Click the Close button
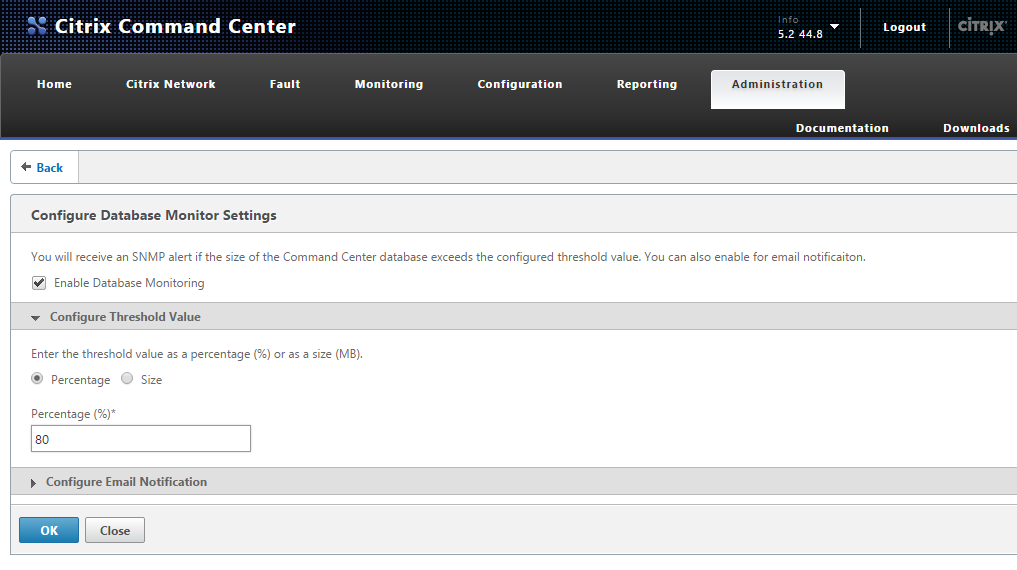Screen dimensions: 1017x570 point(115,530)
